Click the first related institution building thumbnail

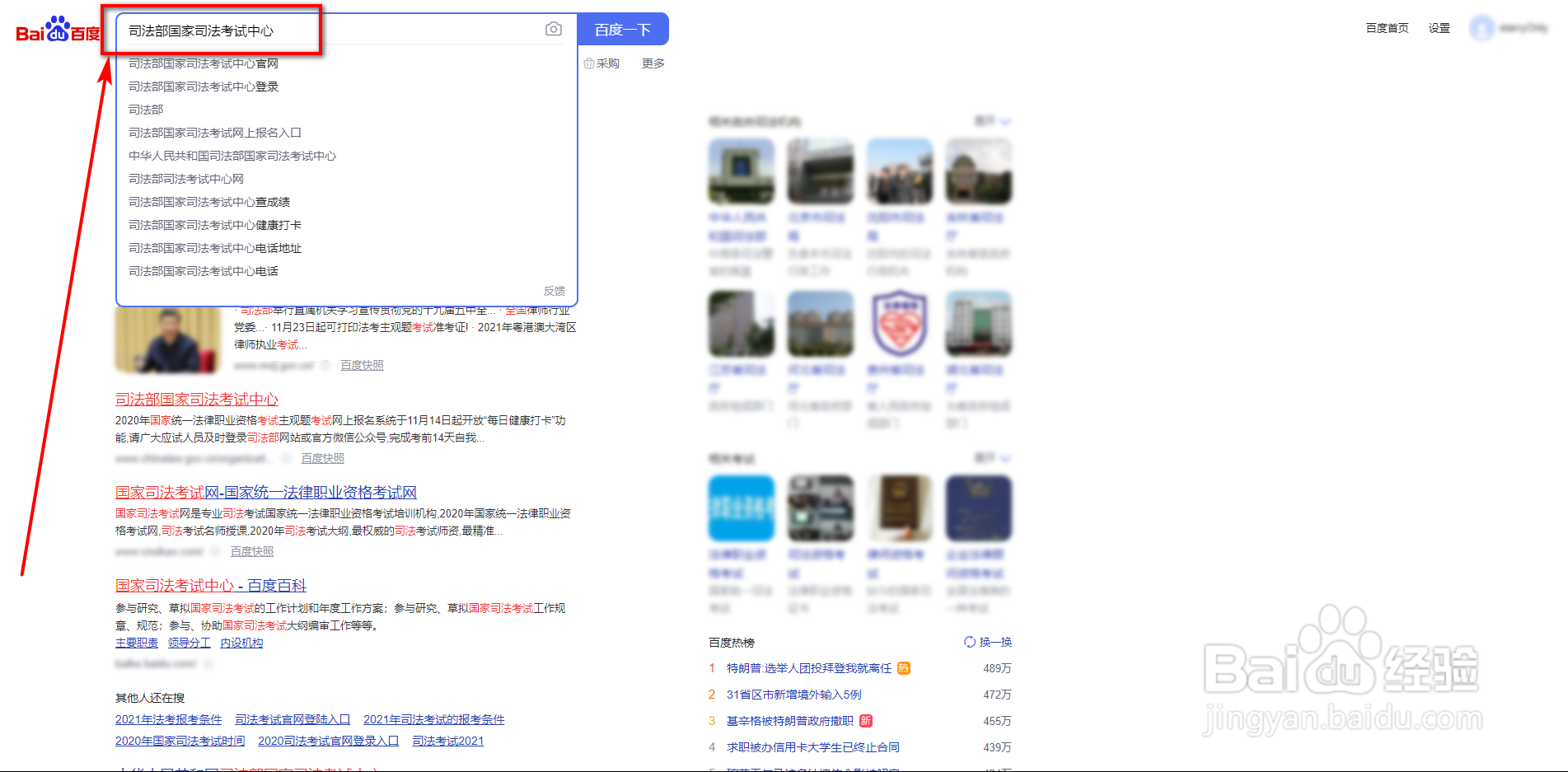742,171
